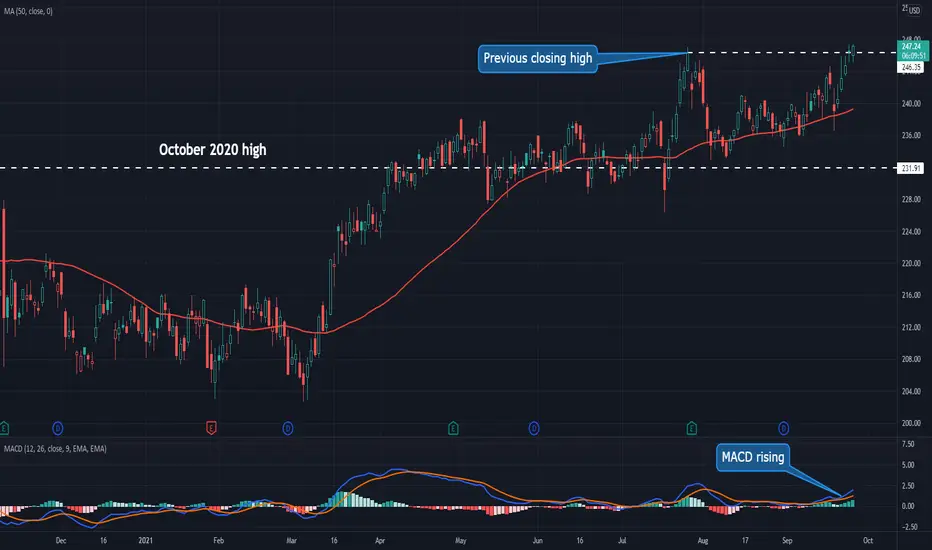Click the 2021 label on time axis
Image resolution: width=932 pixels, height=550 pixels.
click(x=145, y=540)
